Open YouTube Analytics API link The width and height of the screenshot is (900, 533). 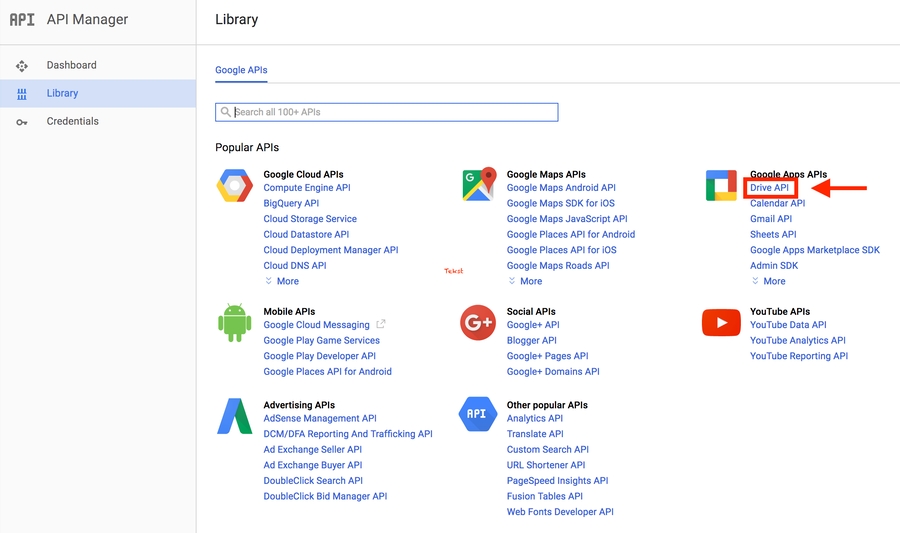tap(798, 340)
